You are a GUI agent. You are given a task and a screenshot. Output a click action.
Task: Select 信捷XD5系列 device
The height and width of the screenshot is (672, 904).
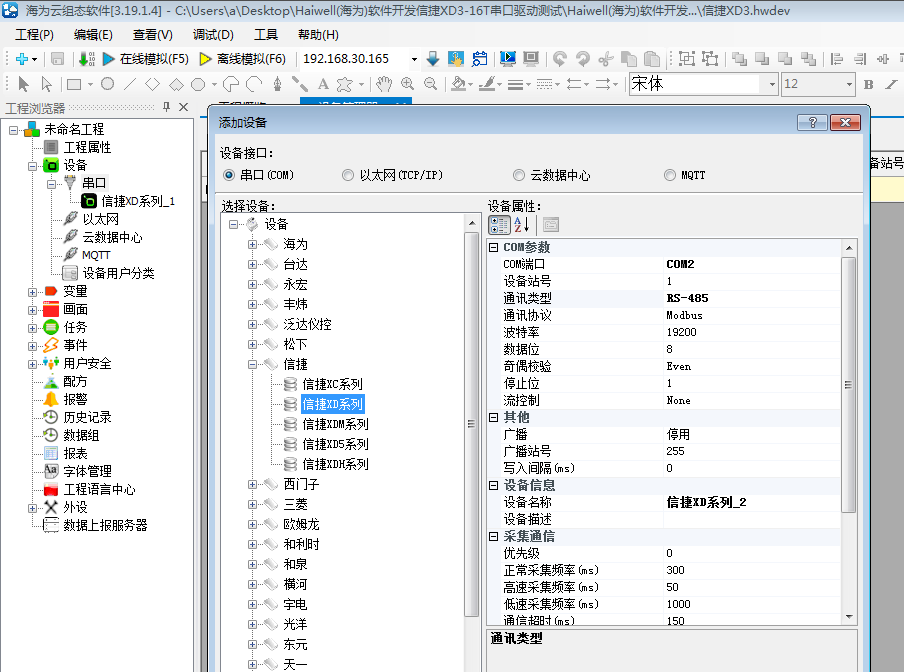click(x=335, y=444)
